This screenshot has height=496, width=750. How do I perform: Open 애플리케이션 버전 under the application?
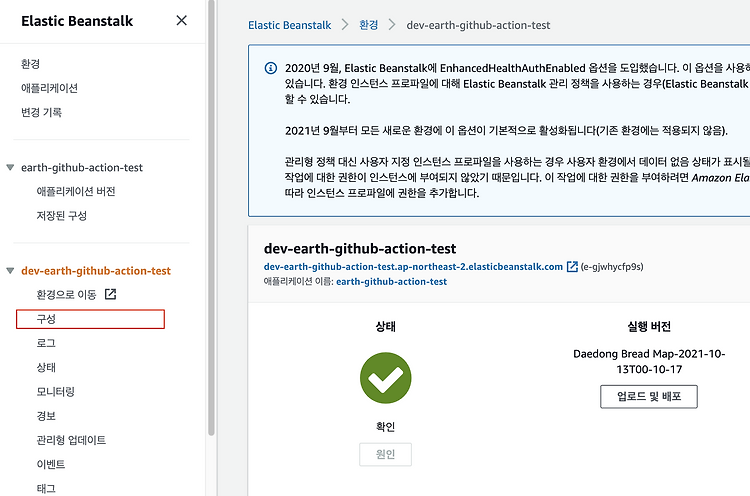76,191
